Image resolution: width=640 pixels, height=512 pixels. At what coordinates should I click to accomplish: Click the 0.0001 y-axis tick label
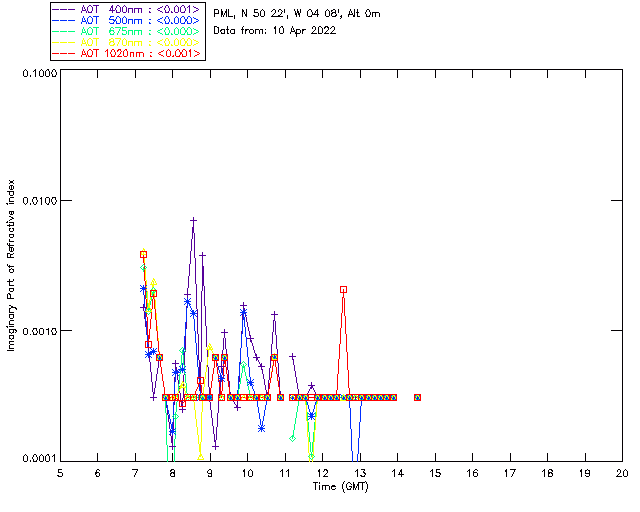pyautogui.click(x=40, y=459)
